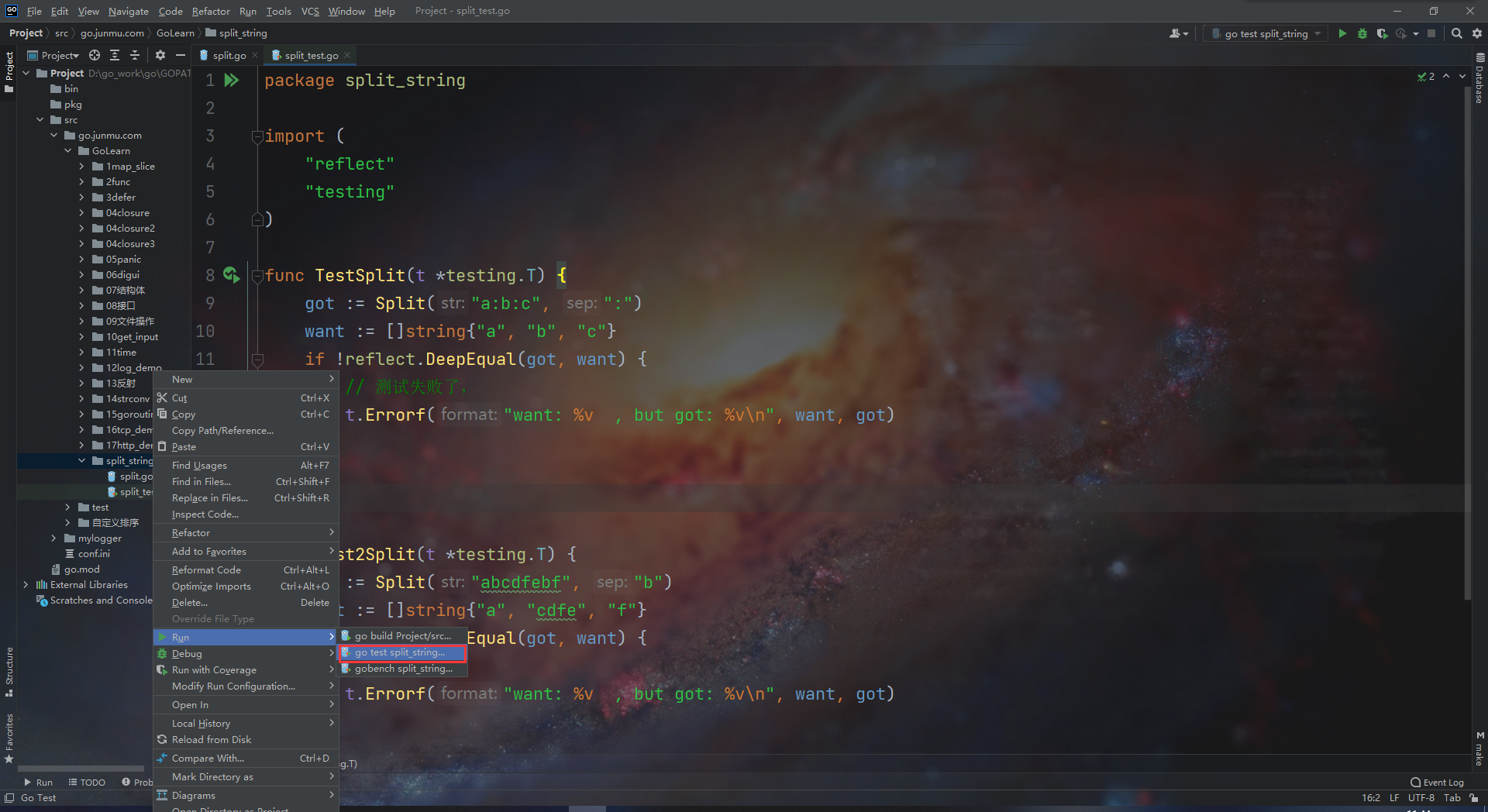Fold the TestSplit function at line 8
Image resolution: width=1488 pixels, height=812 pixels.
coord(257,276)
